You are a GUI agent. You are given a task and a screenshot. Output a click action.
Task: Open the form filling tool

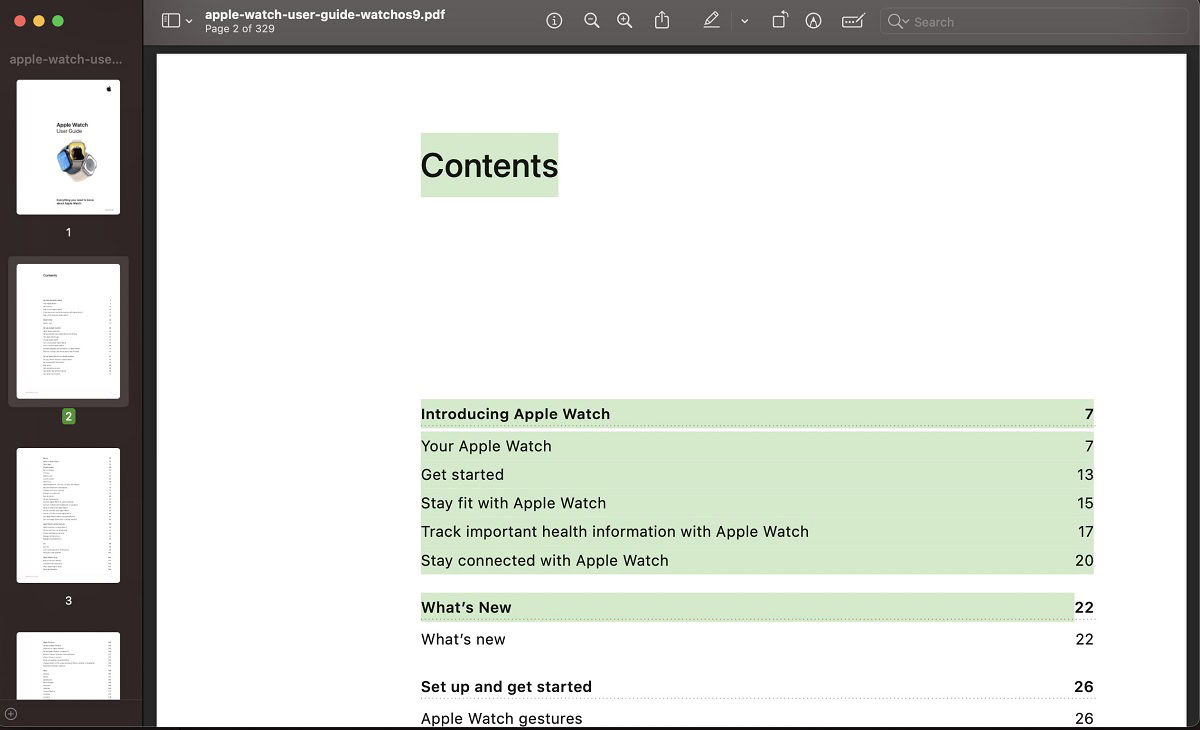coord(853,21)
